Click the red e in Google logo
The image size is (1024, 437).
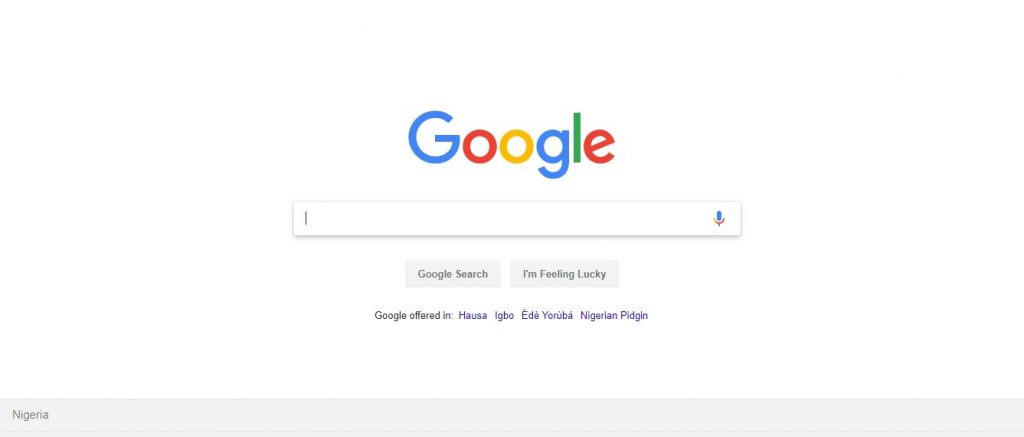599,146
